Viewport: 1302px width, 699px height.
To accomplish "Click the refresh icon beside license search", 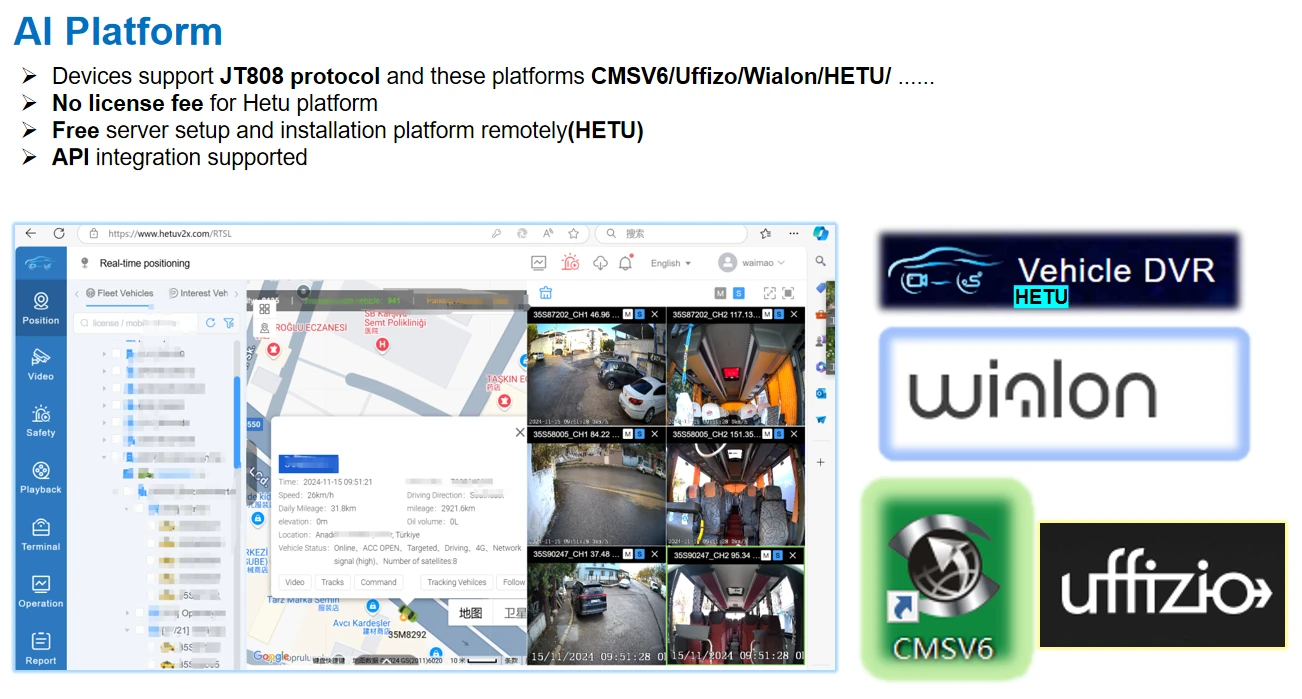I will pos(210,323).
